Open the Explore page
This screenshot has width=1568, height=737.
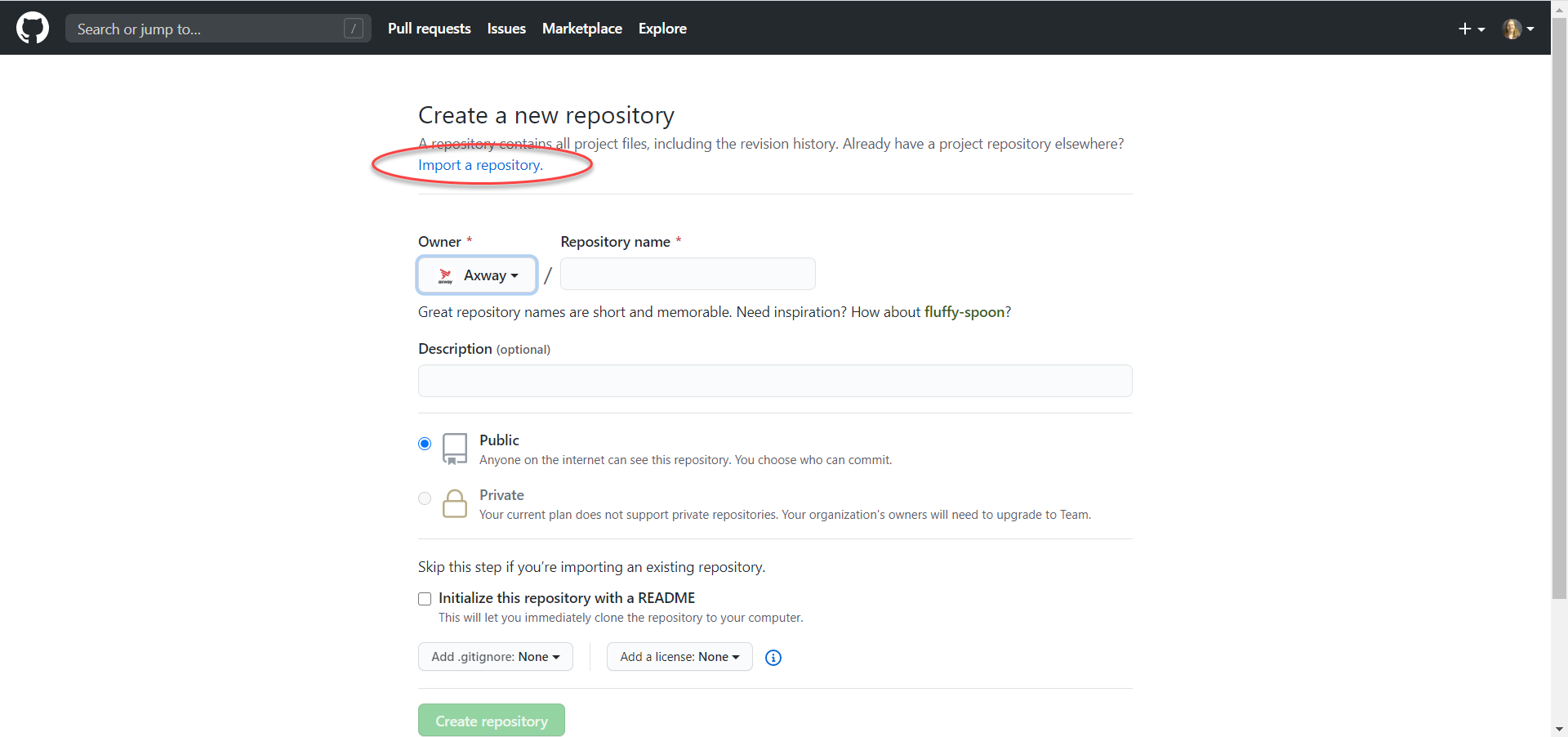(x=662, y=29)
